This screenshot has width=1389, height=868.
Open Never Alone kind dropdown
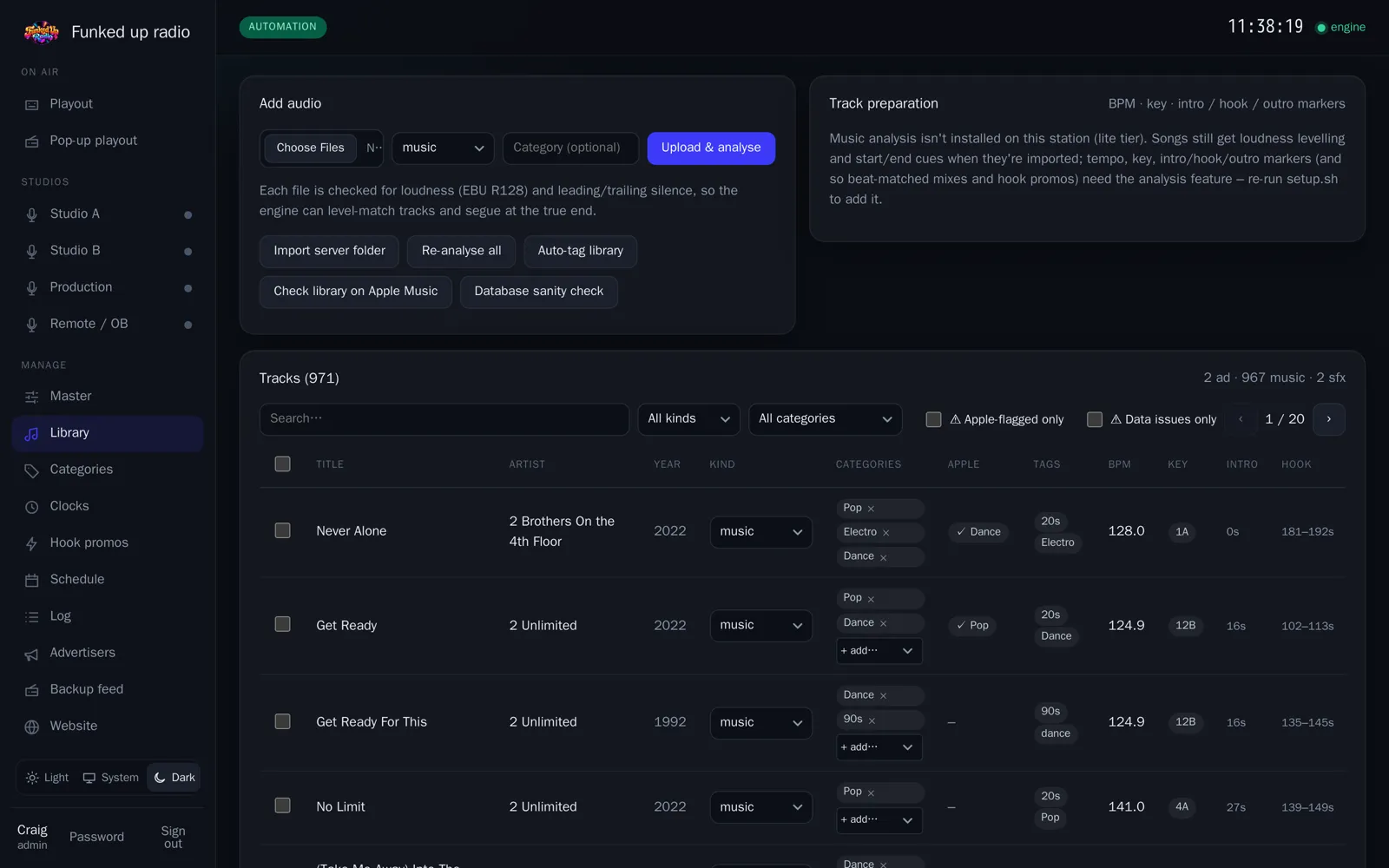pos(760,532)
